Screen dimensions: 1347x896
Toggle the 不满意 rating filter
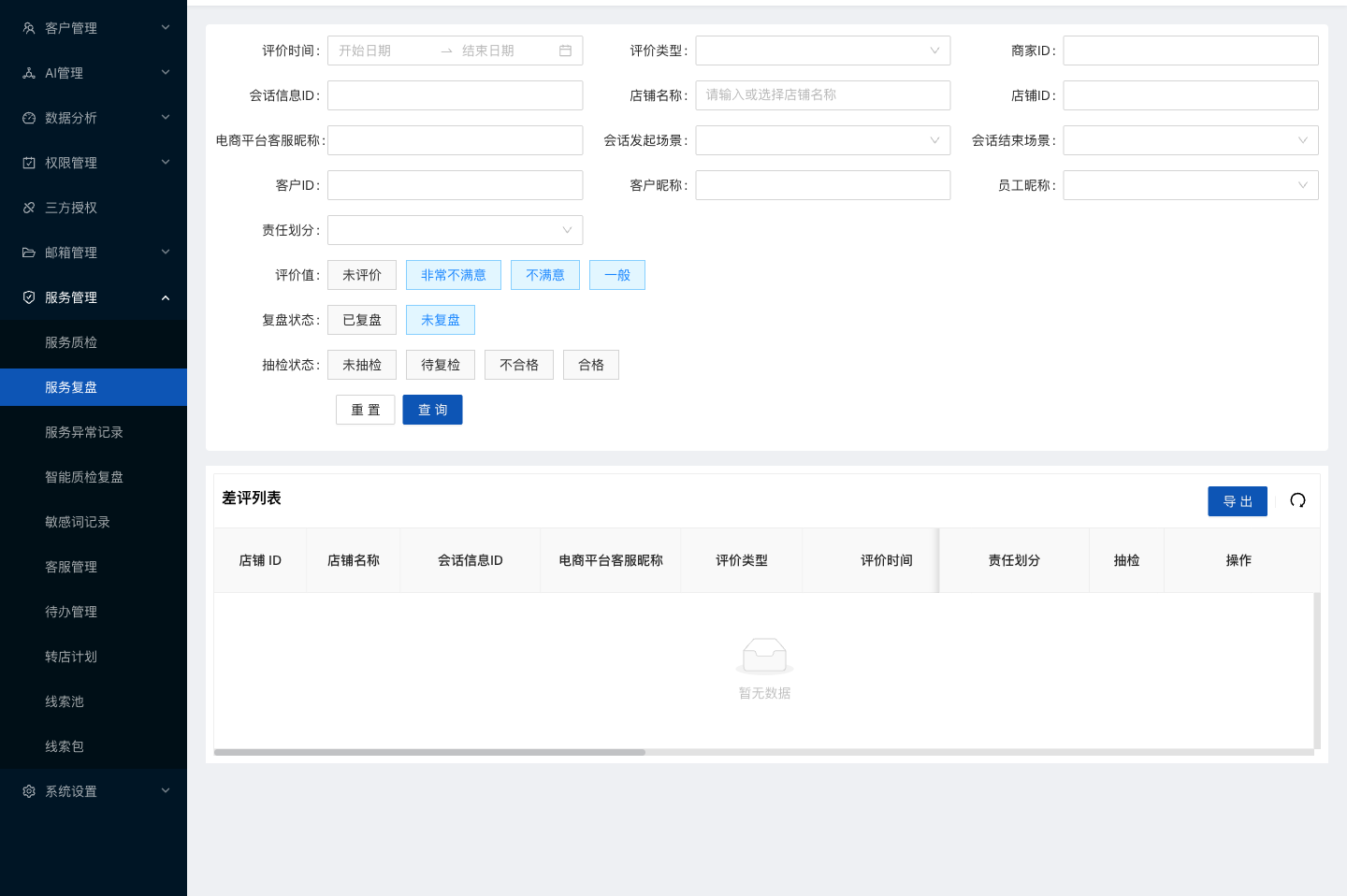545,275
